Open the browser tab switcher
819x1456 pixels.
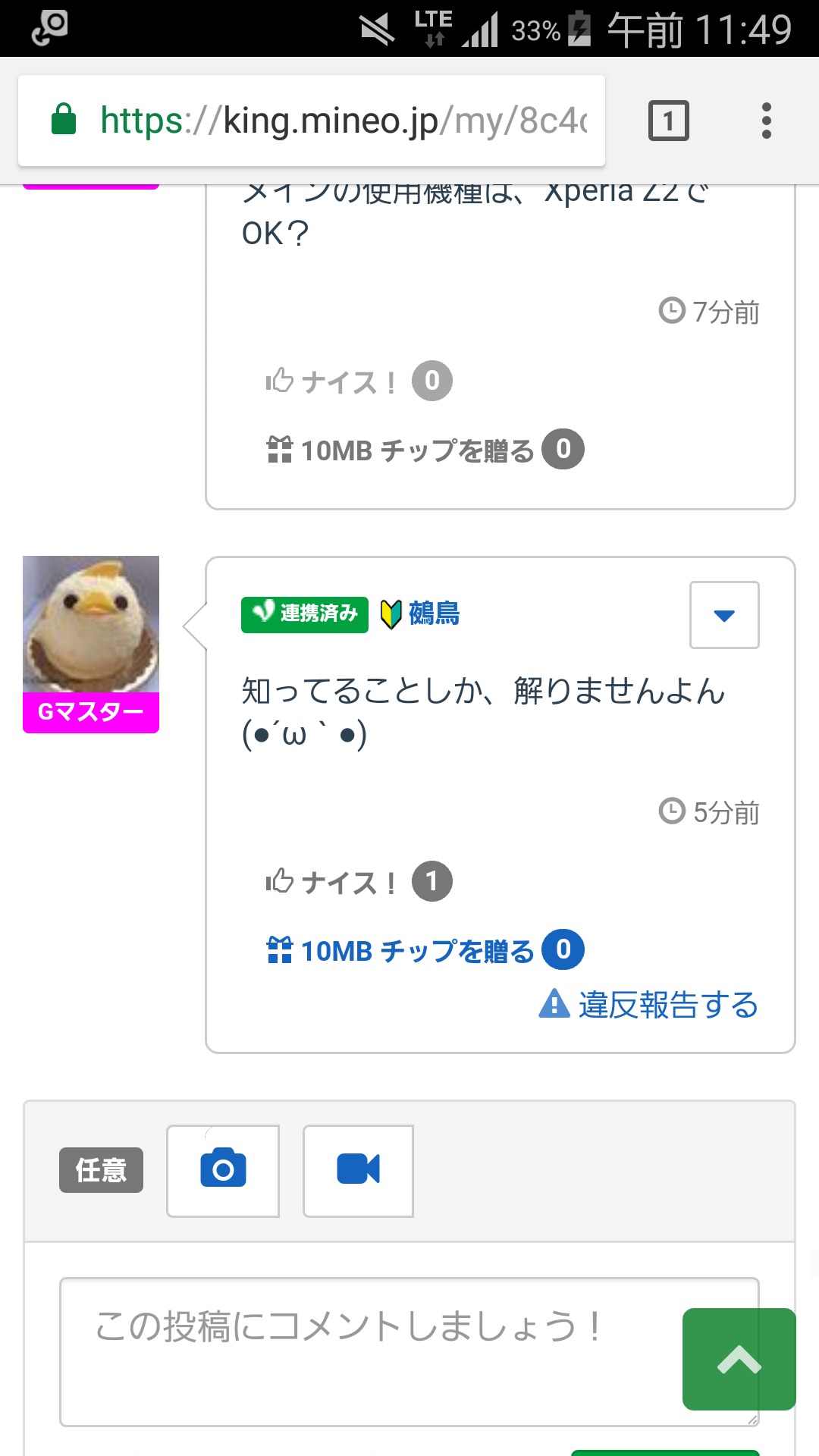(x=668, y=121)
